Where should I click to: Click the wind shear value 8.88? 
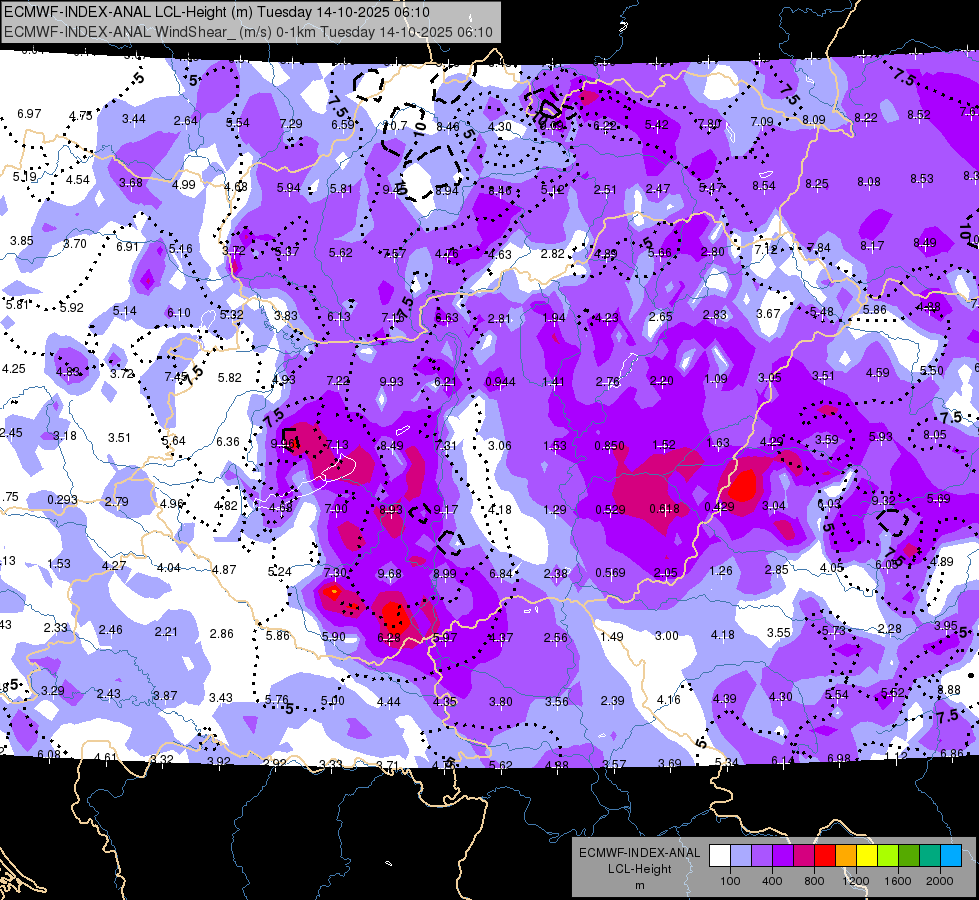pyautogui.click(x=949, y=690)
